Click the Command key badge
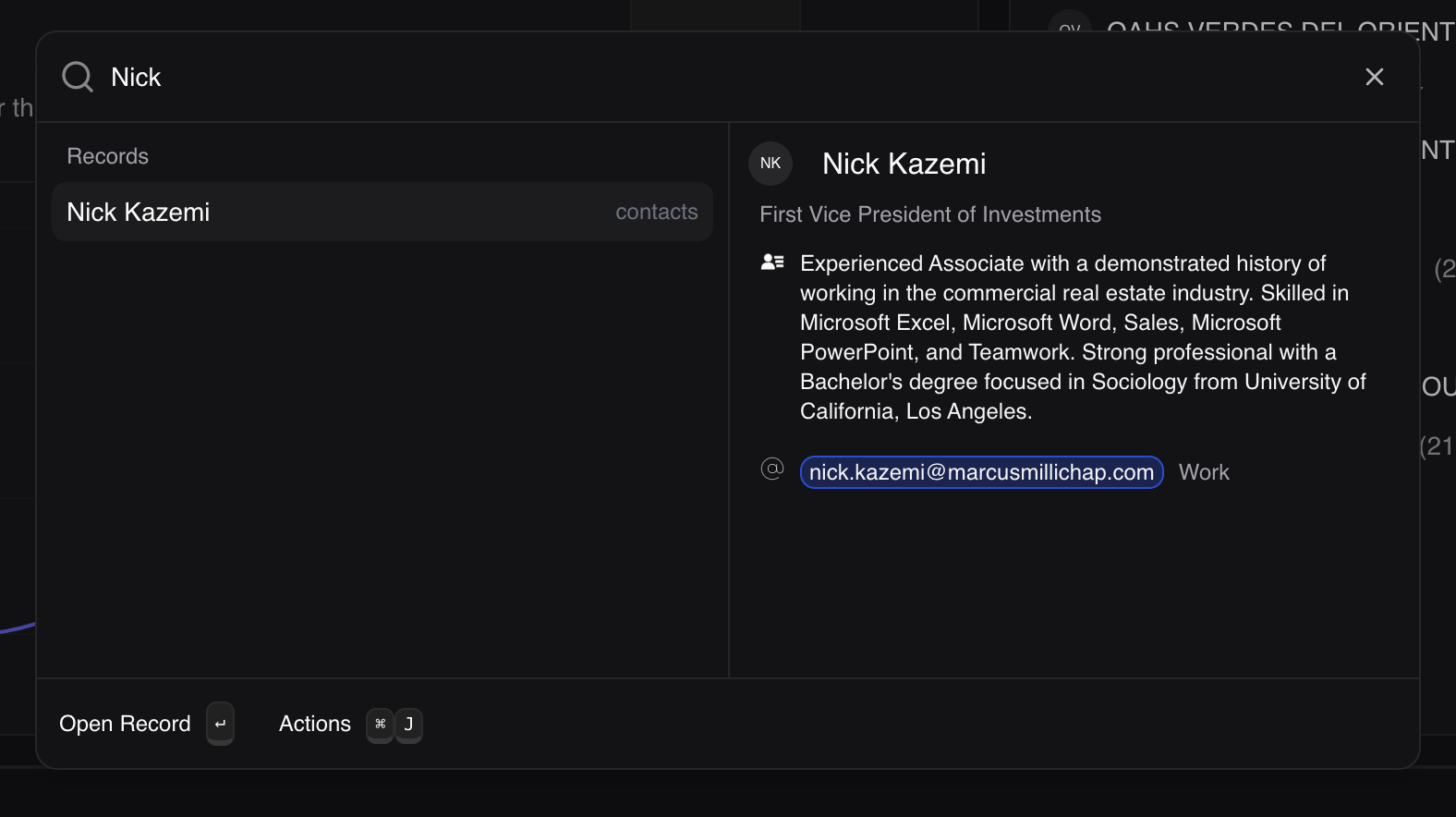 pyautogui.click(x=380, y=725)
